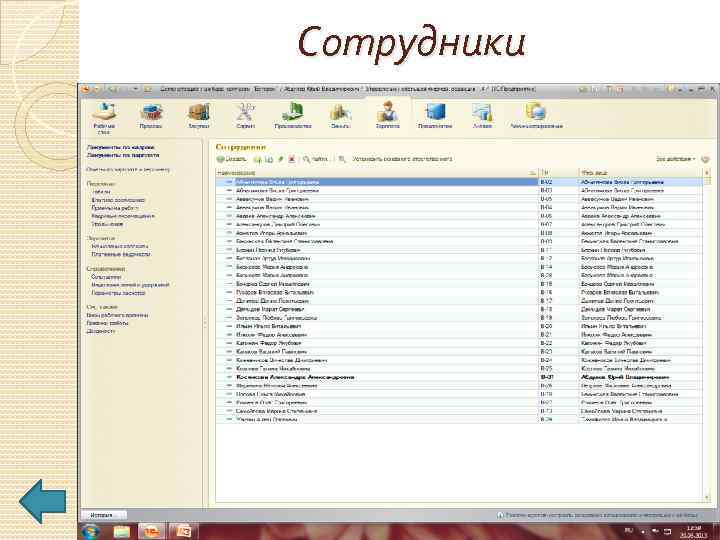The height and width of the screenshot is (540, 720).
Task: Switch to PowerPoint on the taskbar
Action: pos(183,532)
